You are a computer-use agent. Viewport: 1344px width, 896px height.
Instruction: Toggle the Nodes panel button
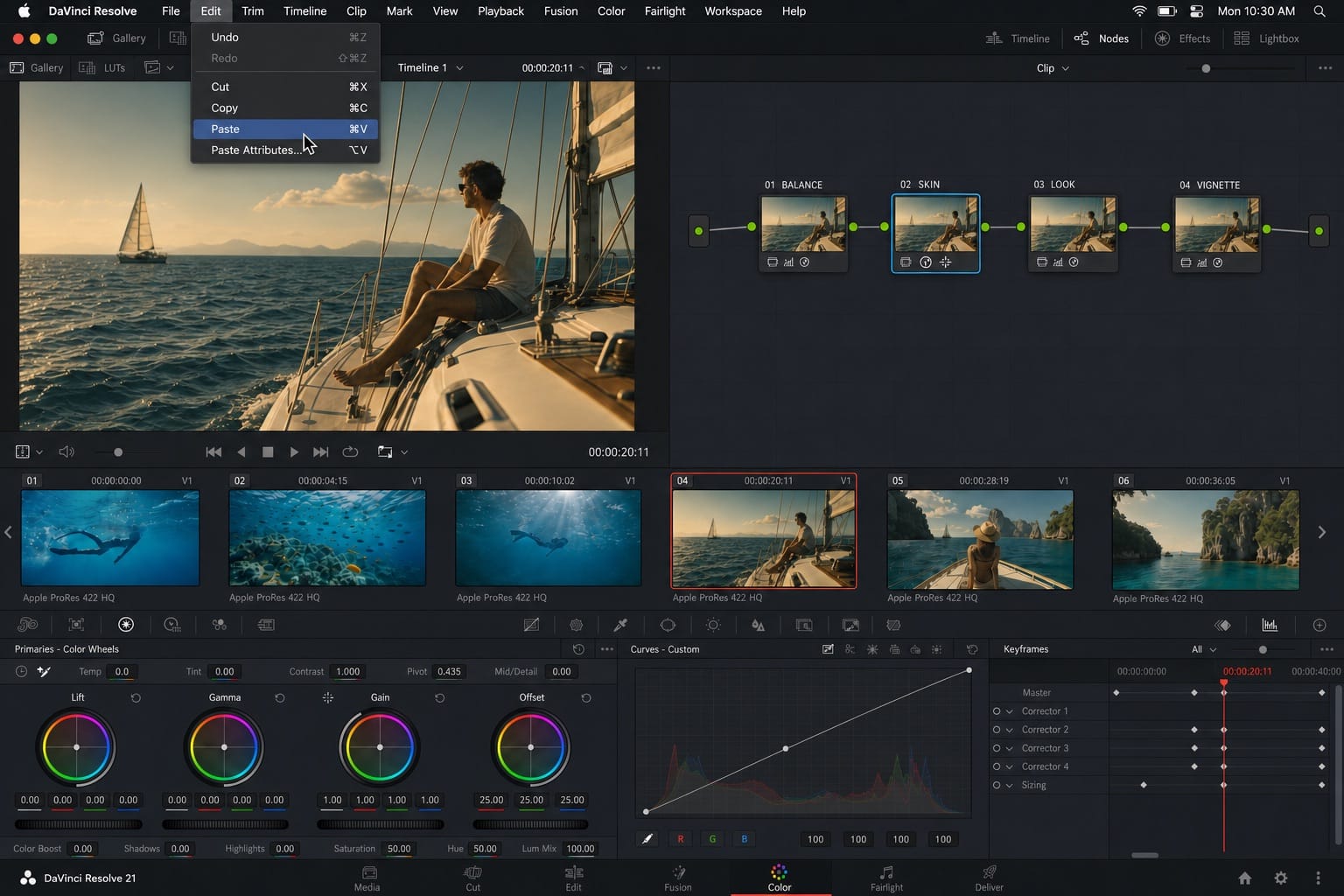(1102, 38)
